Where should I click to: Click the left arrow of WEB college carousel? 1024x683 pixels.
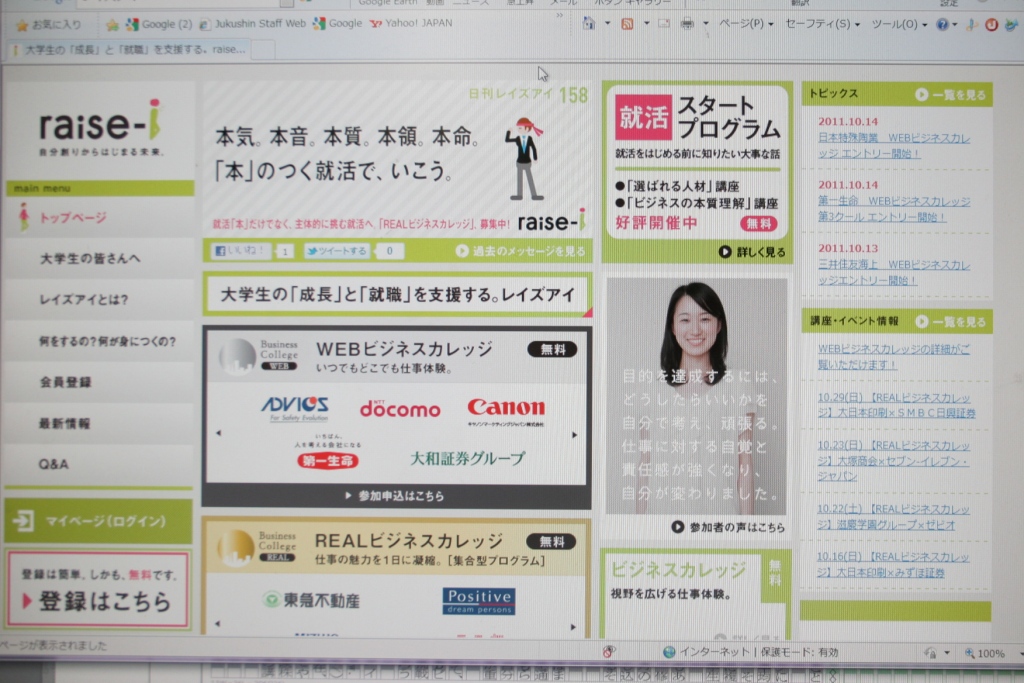point(218,433)
